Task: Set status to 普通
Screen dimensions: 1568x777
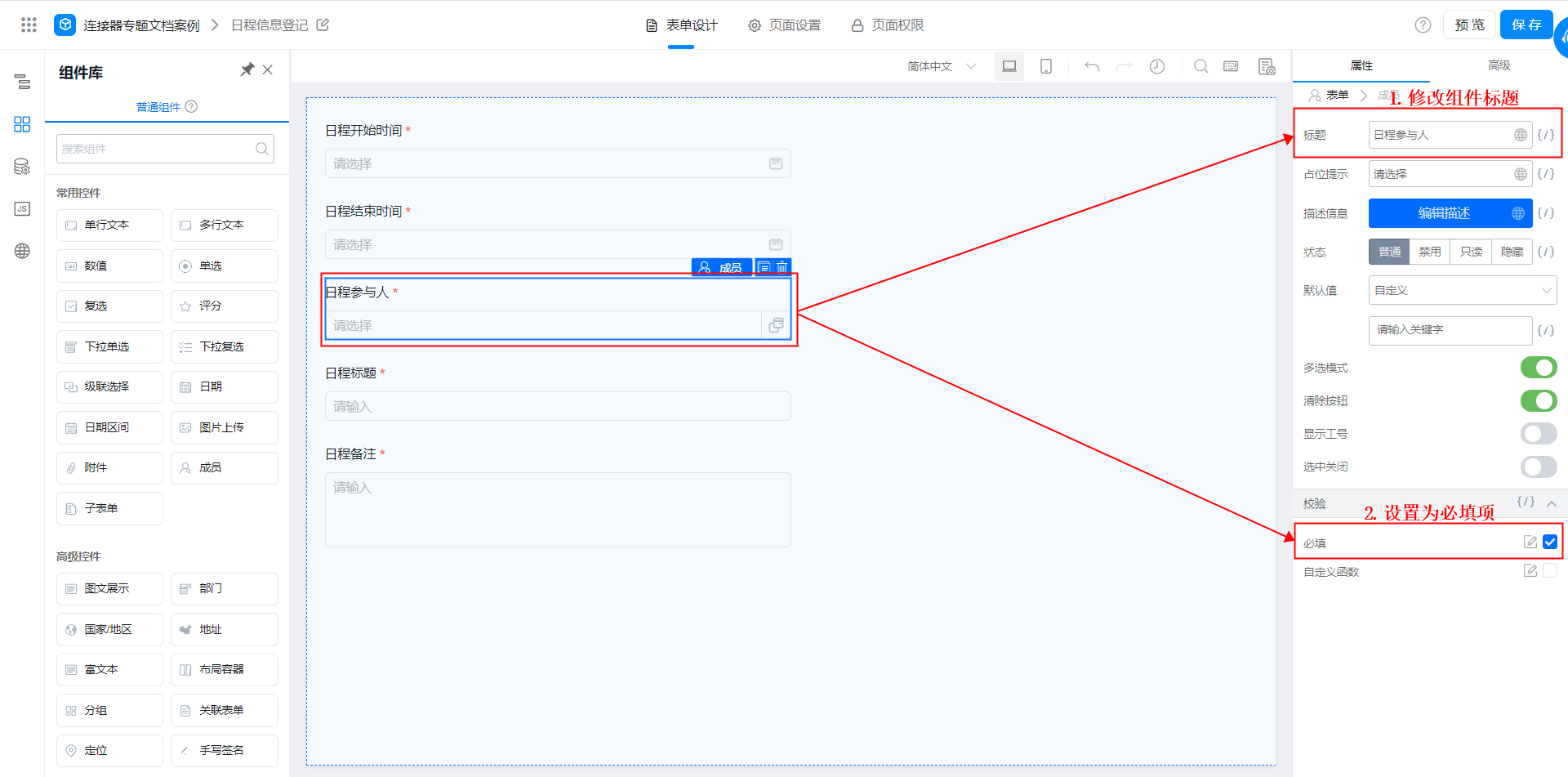Action: (x=1389, y=252)
